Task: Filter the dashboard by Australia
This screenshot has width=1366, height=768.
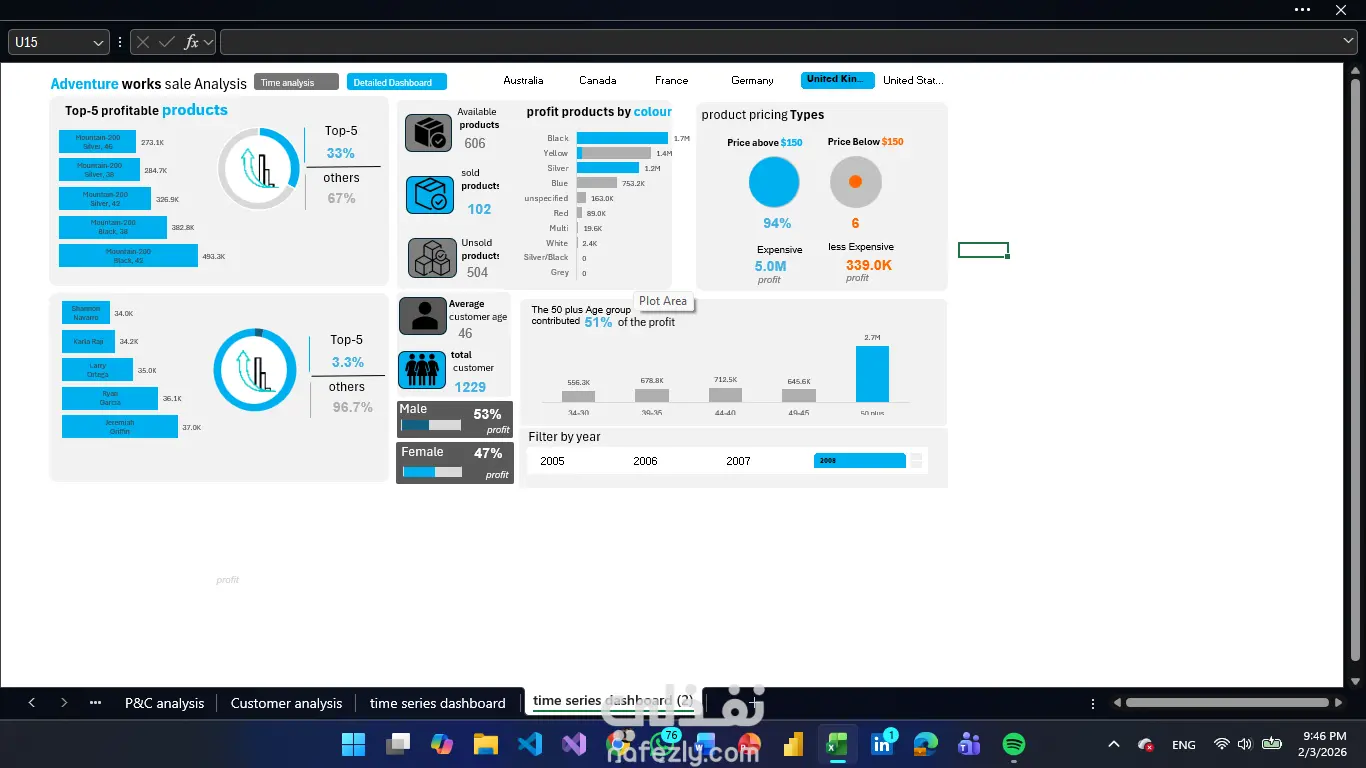Action: click(523, 80)
